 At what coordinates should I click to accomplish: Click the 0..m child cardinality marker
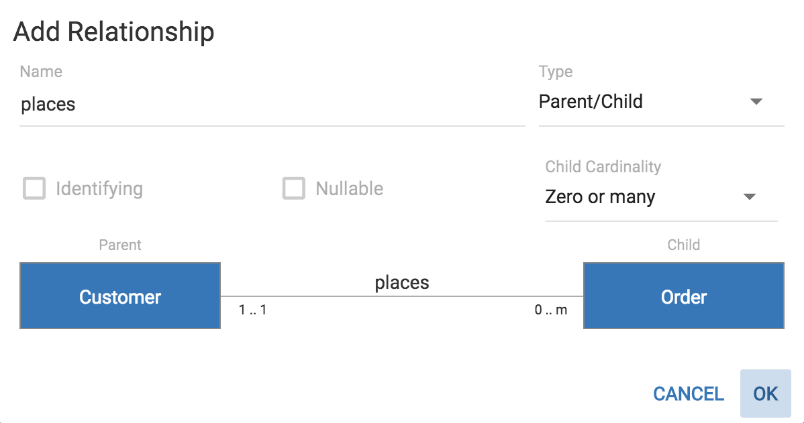[550, 310]
